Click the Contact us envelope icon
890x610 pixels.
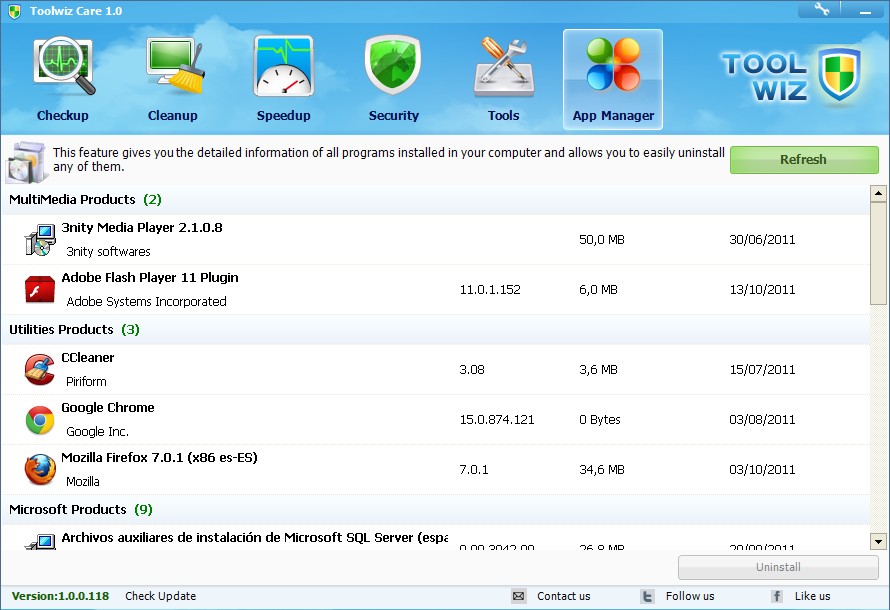click(518, 596)
